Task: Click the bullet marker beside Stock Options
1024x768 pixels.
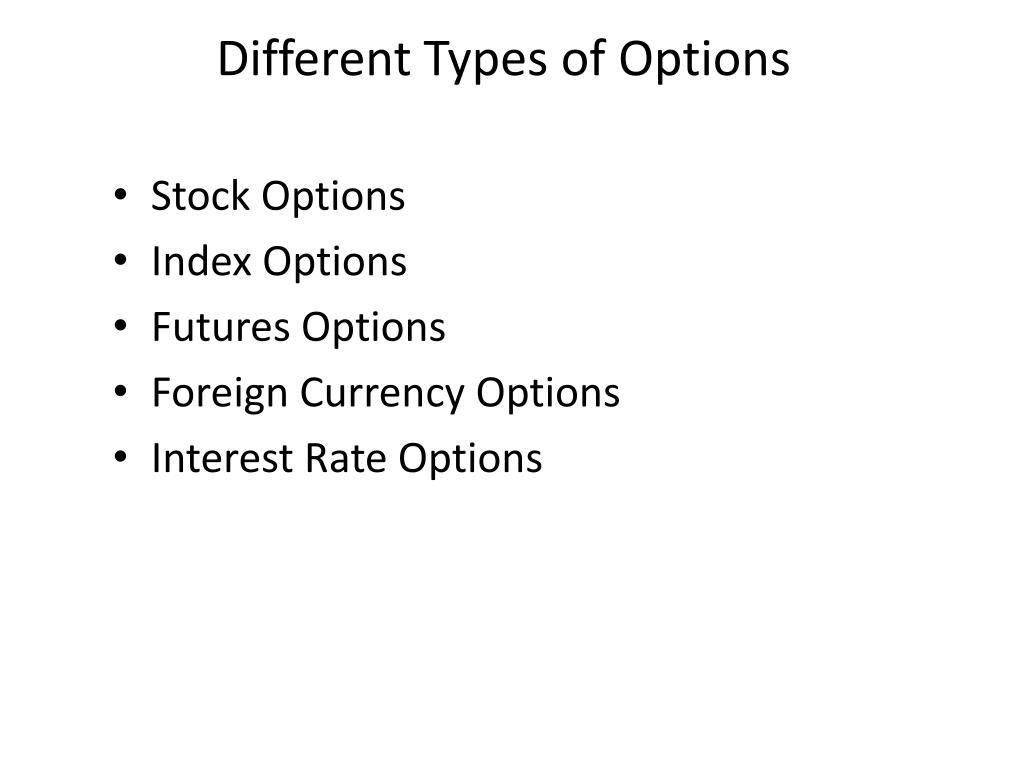Action: [120, 195]
